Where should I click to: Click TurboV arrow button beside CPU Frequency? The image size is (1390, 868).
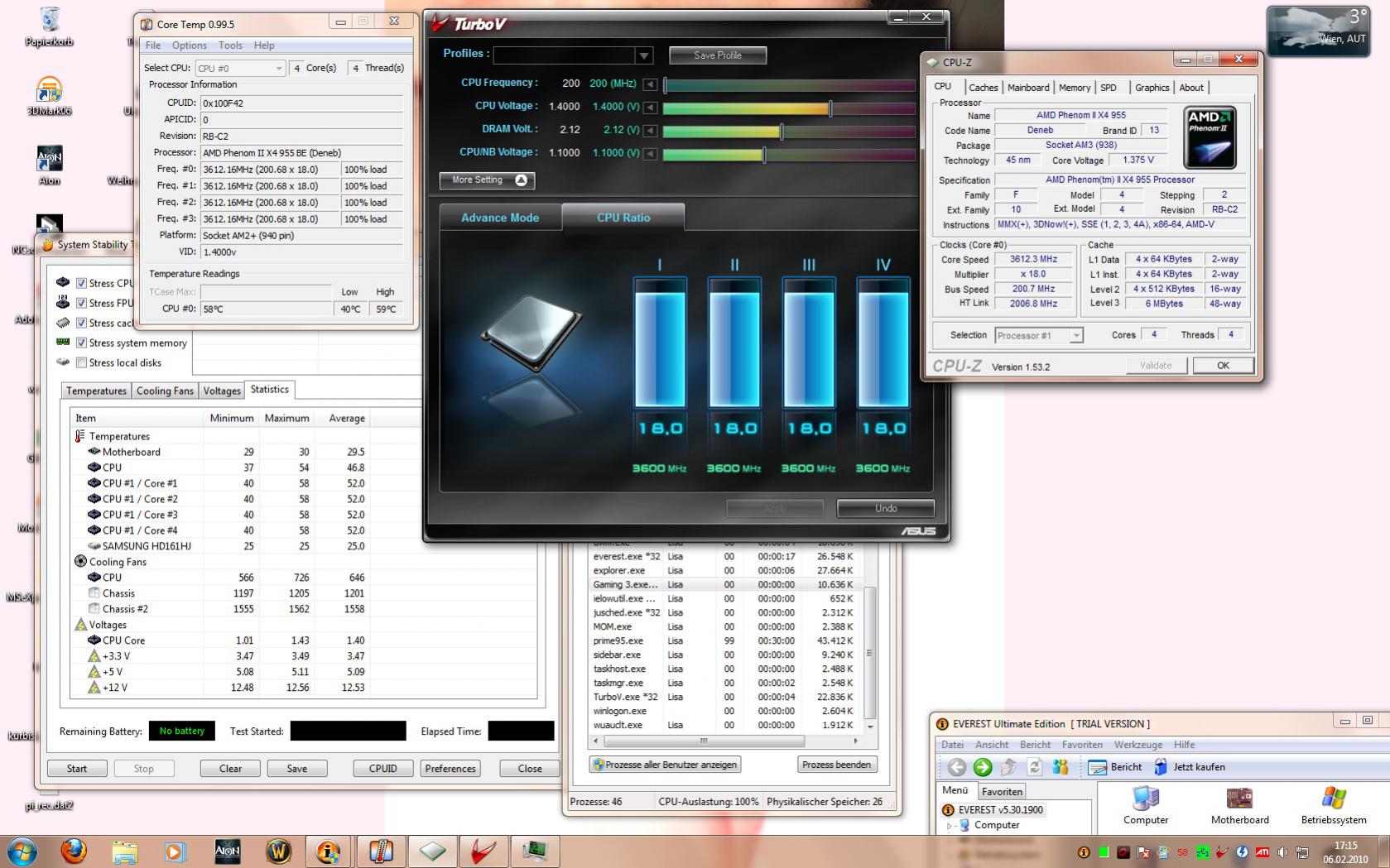[651, 84]
